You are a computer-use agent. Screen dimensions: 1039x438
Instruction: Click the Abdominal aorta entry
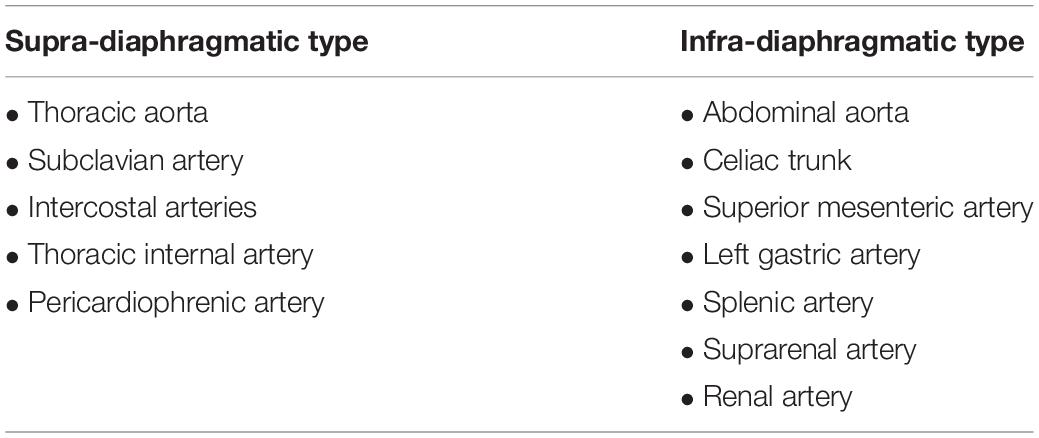pyautogui.click(x=806, y=113)
